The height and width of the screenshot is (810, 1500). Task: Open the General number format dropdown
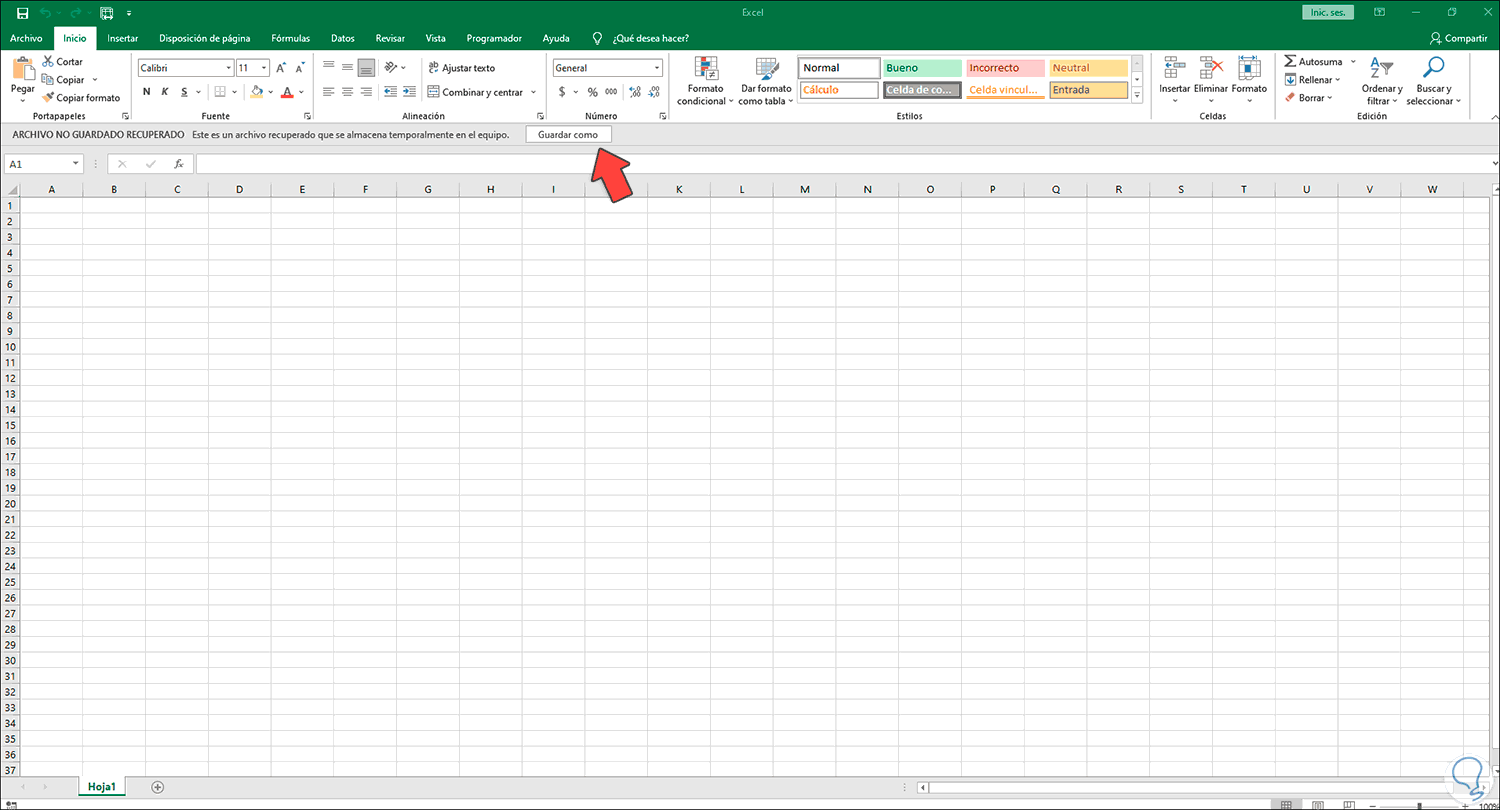[x=655, y=67]
